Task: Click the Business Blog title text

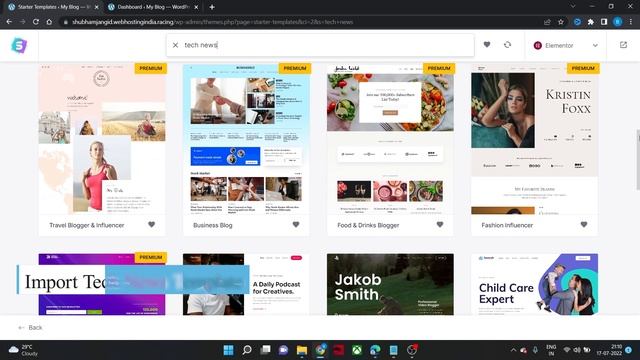Action: (x=213, y=225)
